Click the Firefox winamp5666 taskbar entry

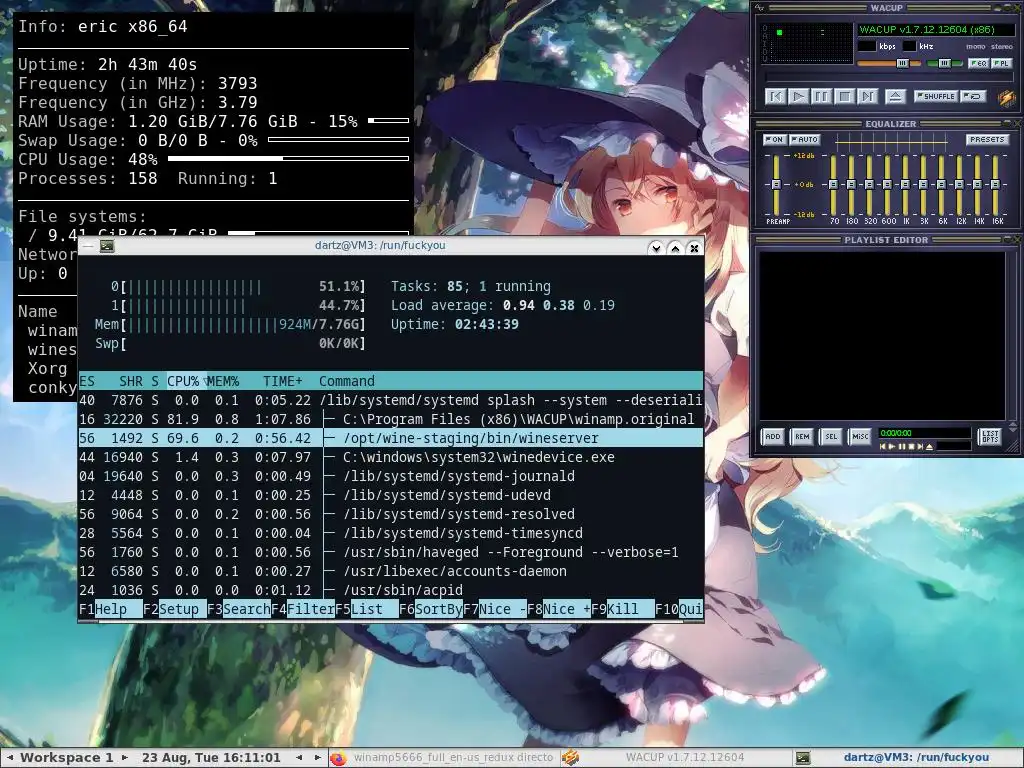pyautogui.click(x=443, y=758)
